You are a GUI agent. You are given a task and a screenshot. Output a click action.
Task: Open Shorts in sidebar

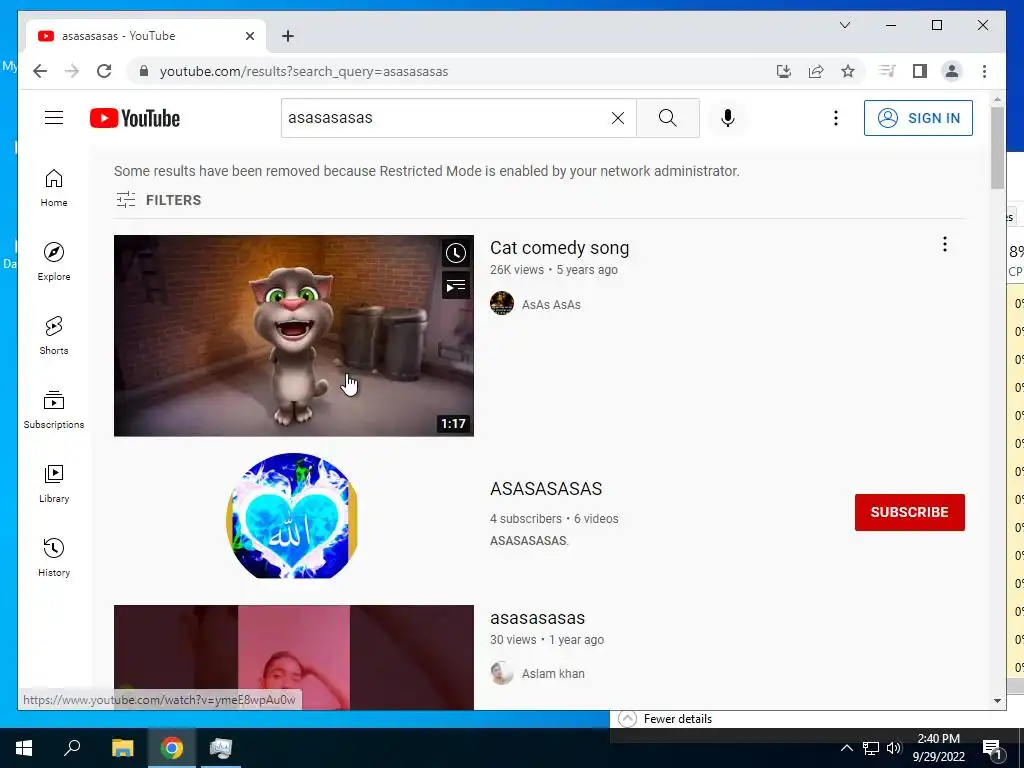point(54,336)
